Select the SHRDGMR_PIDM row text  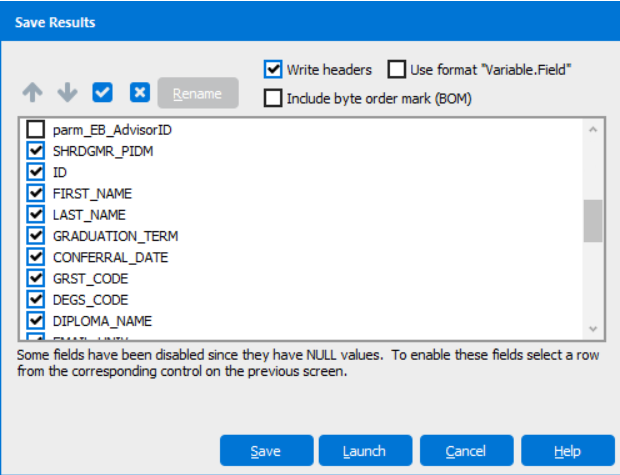point(103,151)
